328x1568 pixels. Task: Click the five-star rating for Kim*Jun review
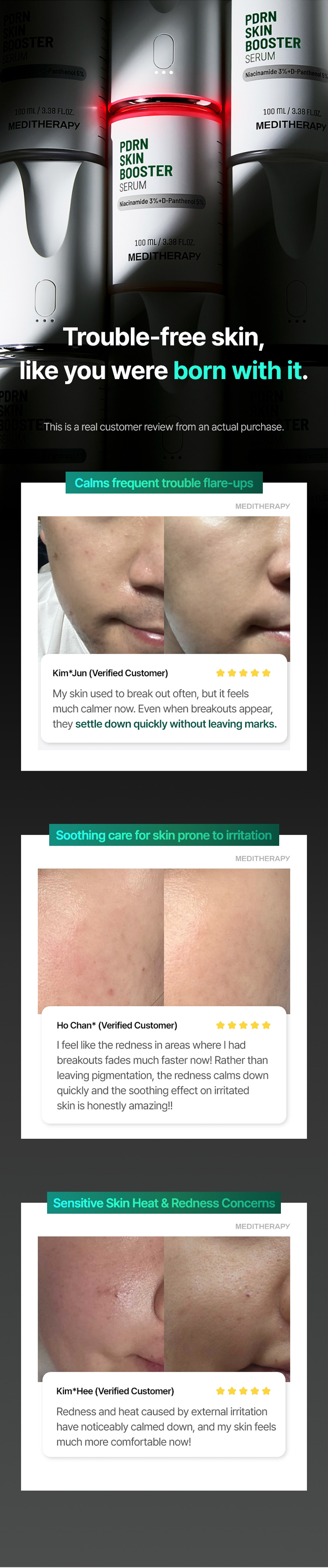(243, 673)
